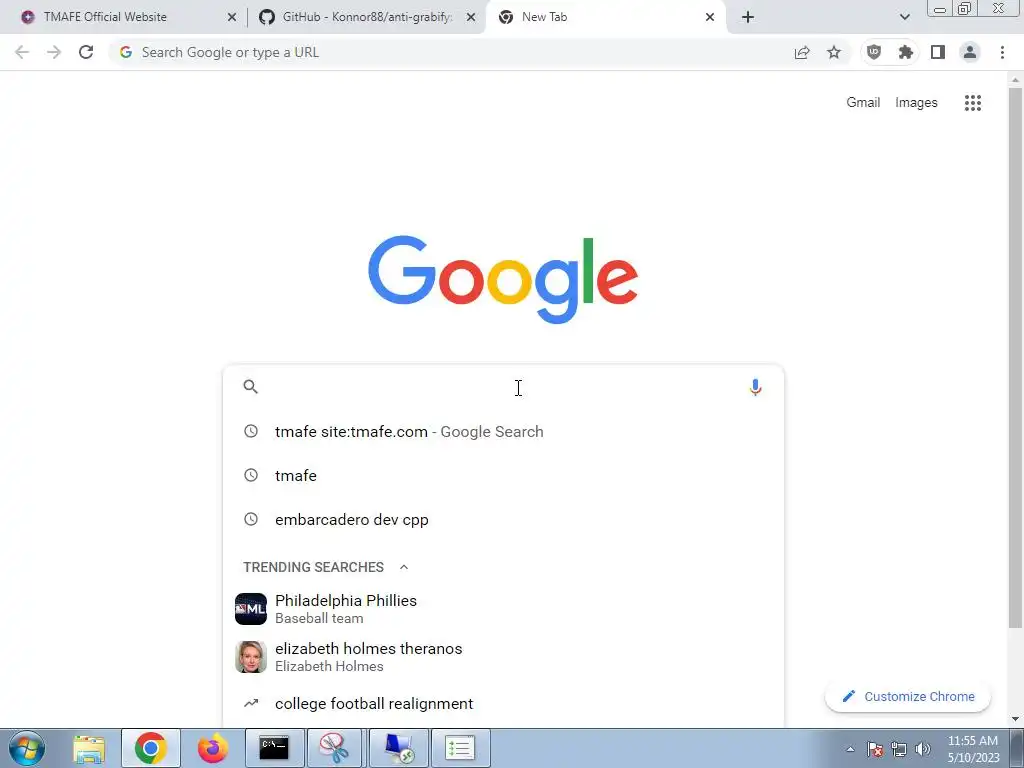This screenshot has height=768, width=1024.
Task: Click the Google logo
Action: [503, 280]
